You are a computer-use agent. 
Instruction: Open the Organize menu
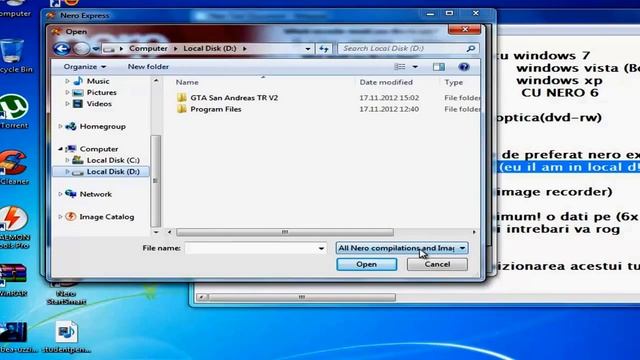[84, 67]
